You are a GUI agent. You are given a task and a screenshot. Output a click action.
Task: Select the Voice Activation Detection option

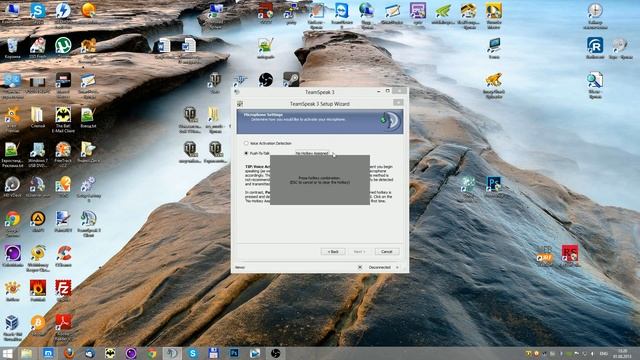[268, 143]
